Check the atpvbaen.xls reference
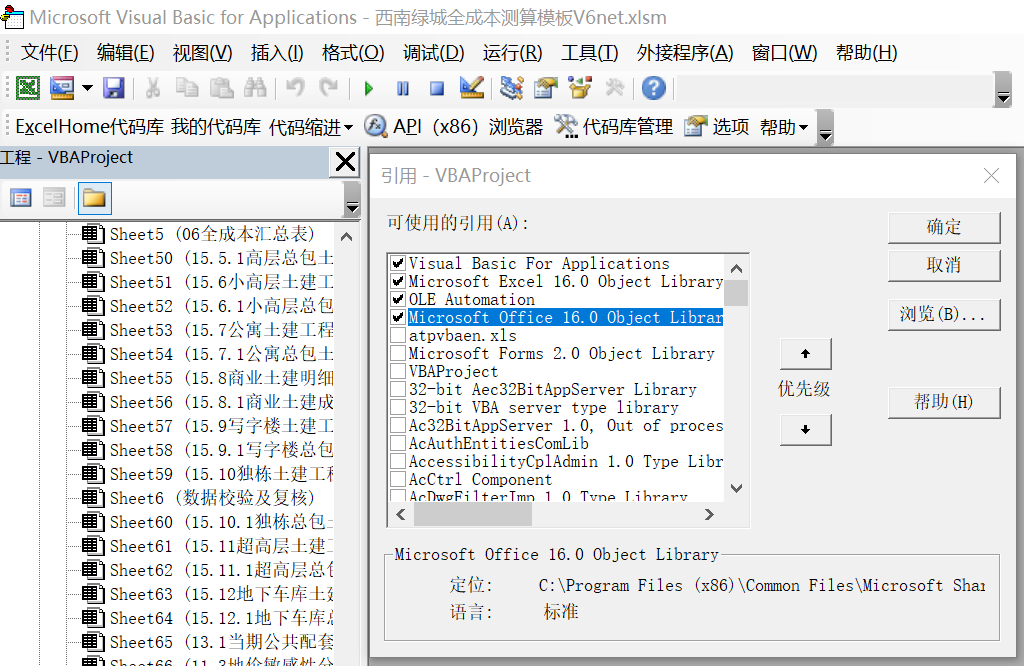The height and width of the screenshot is (666, 1024). pyautogui.click(x=397, y=335)
